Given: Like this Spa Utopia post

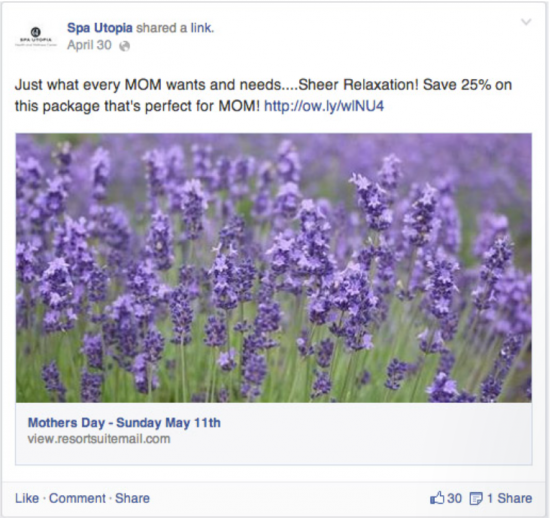Looking at the screenshot, I should pos(27,498).
